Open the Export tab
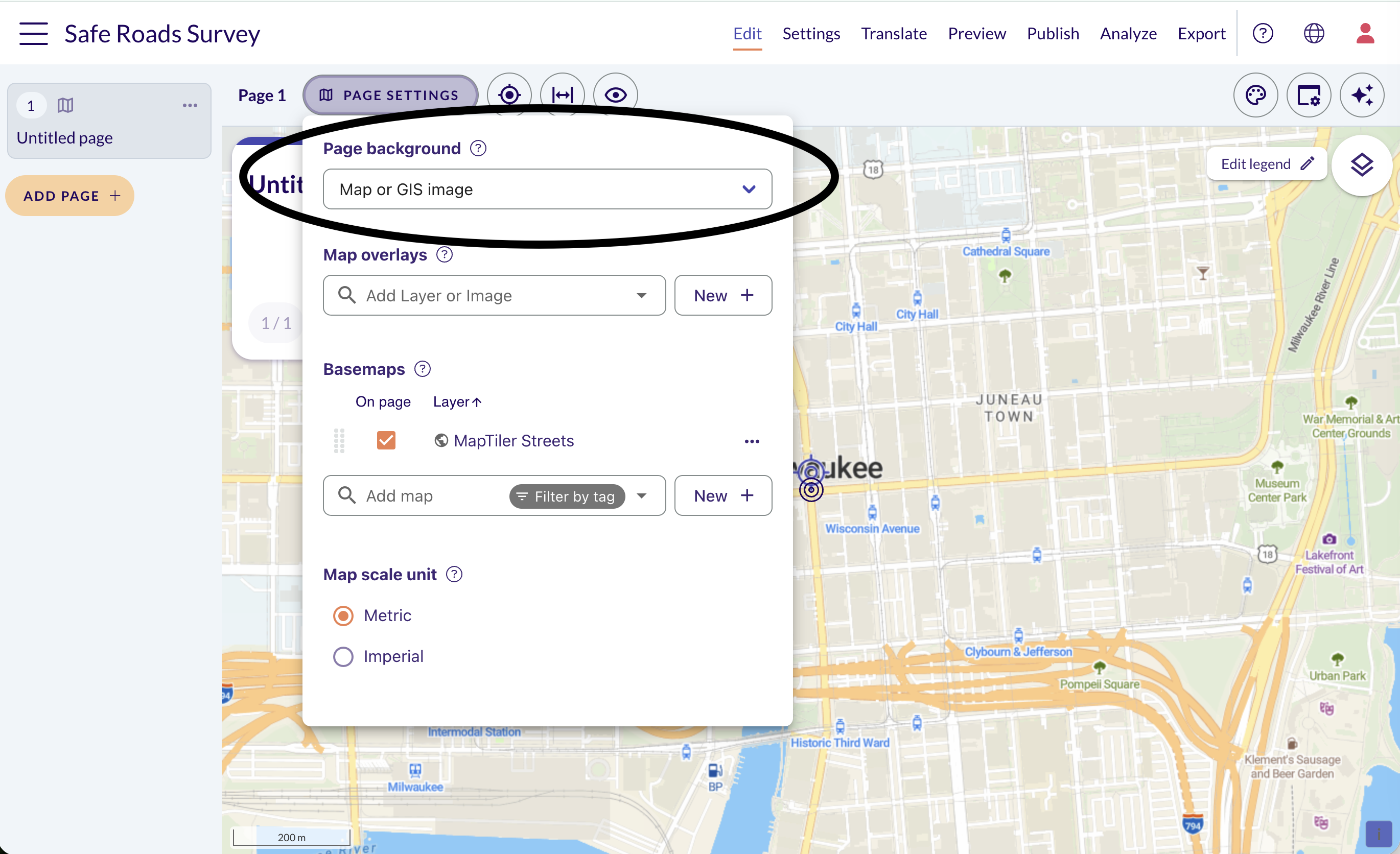Screen dimensions: 1400x854 point(1201,34)
